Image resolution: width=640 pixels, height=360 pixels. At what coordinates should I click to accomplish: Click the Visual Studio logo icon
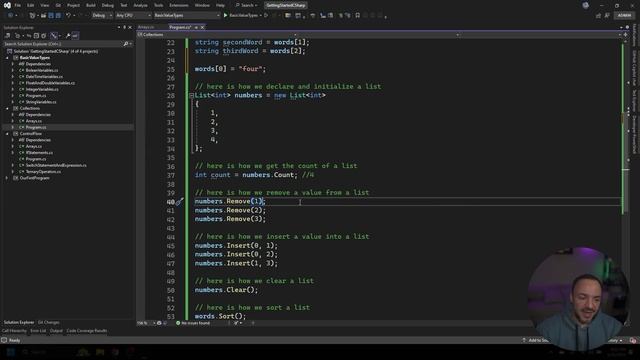(7, 5)
